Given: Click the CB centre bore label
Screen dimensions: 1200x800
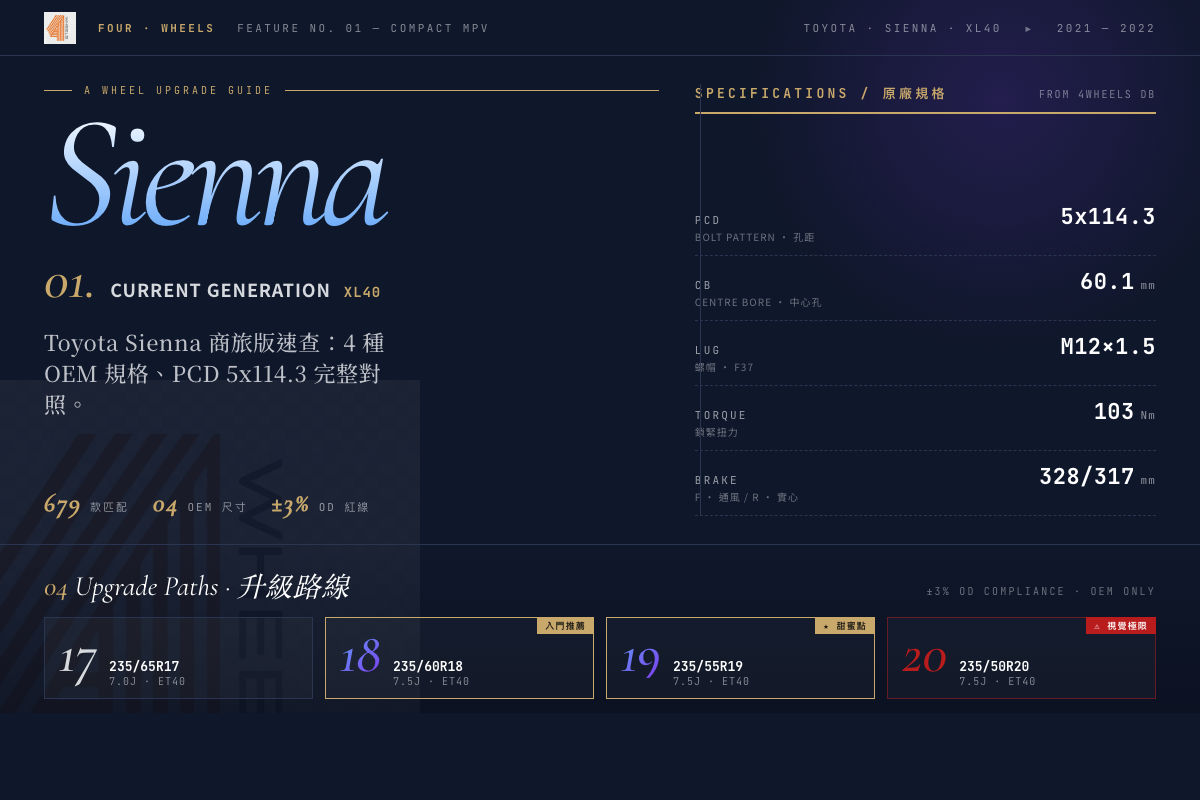Looking at the screenshot, I should coord(758,293).
